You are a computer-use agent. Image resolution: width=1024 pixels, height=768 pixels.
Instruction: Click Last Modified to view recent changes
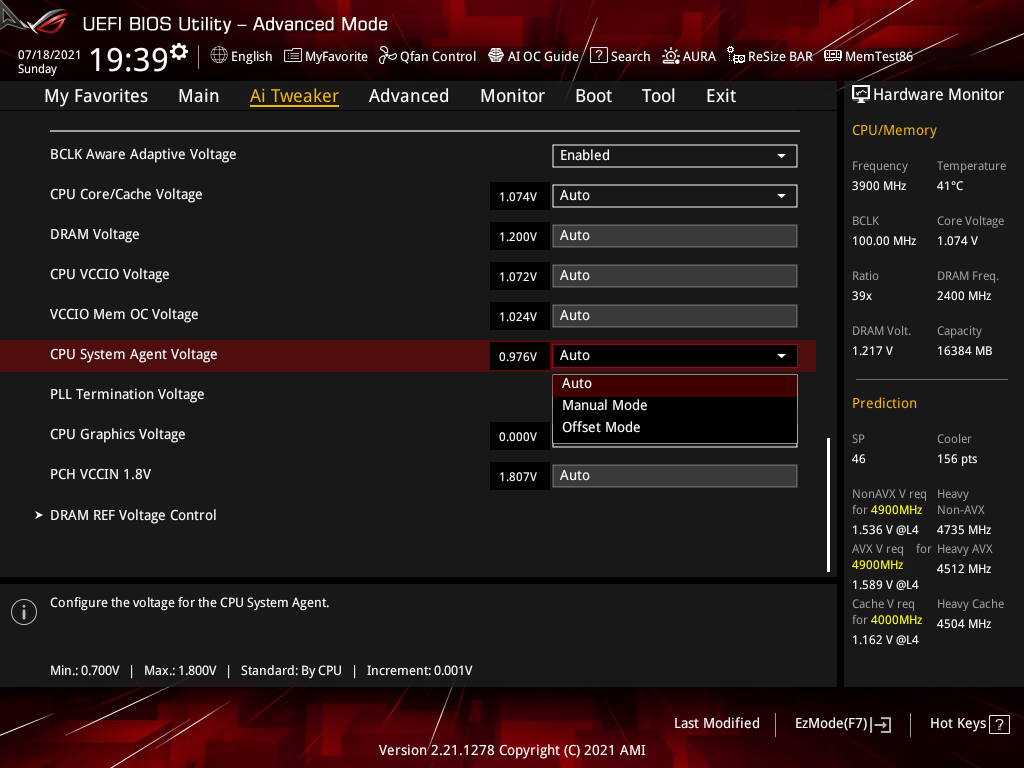(716, 723)
